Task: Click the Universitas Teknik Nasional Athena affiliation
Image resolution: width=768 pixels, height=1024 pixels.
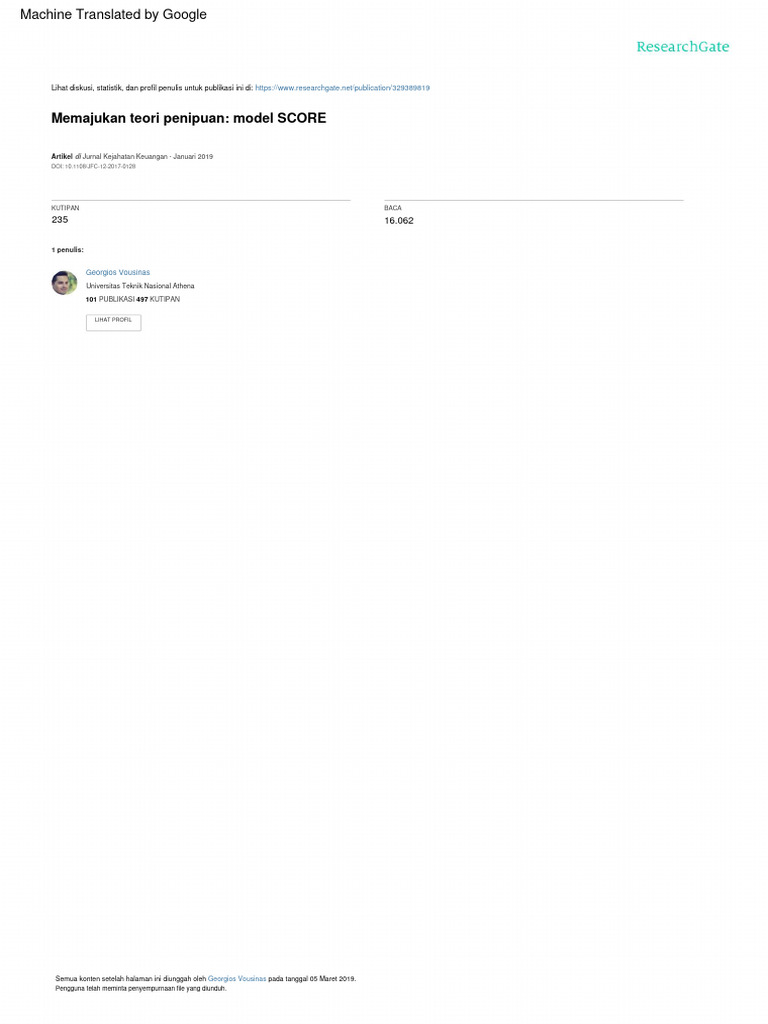Action: coord(140,285)
